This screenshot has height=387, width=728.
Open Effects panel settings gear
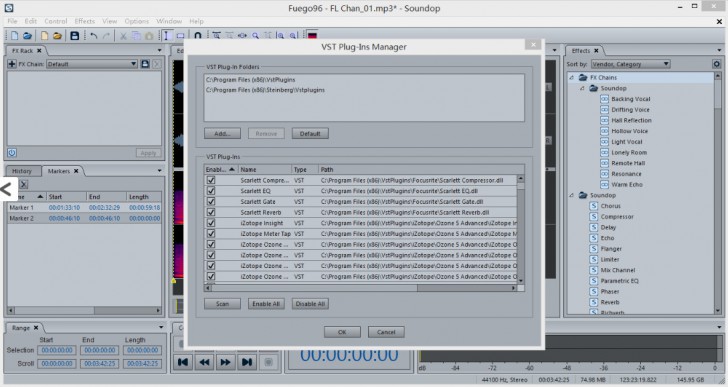[716, 64]
